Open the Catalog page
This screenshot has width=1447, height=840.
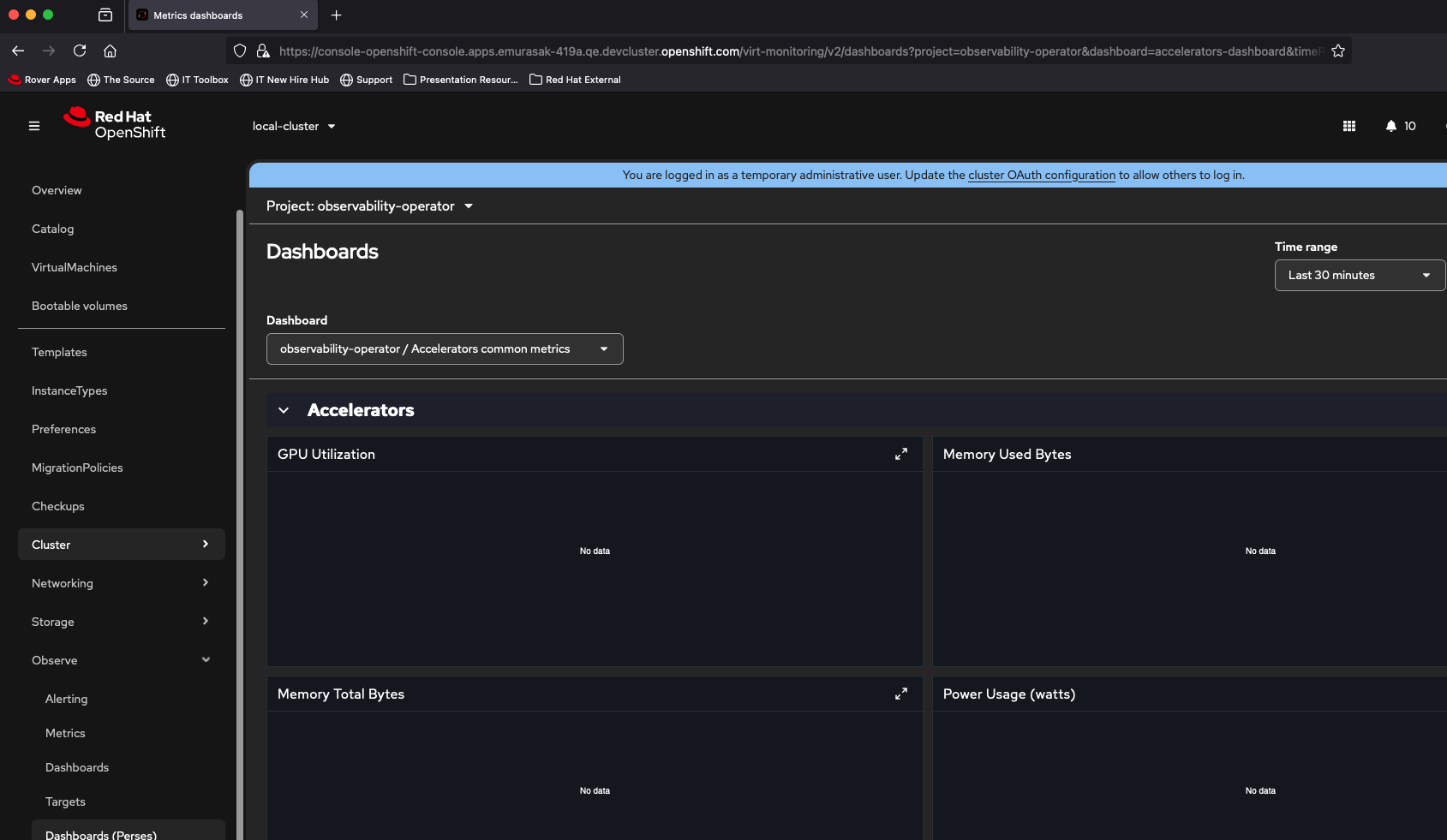(x=52, y=229)
